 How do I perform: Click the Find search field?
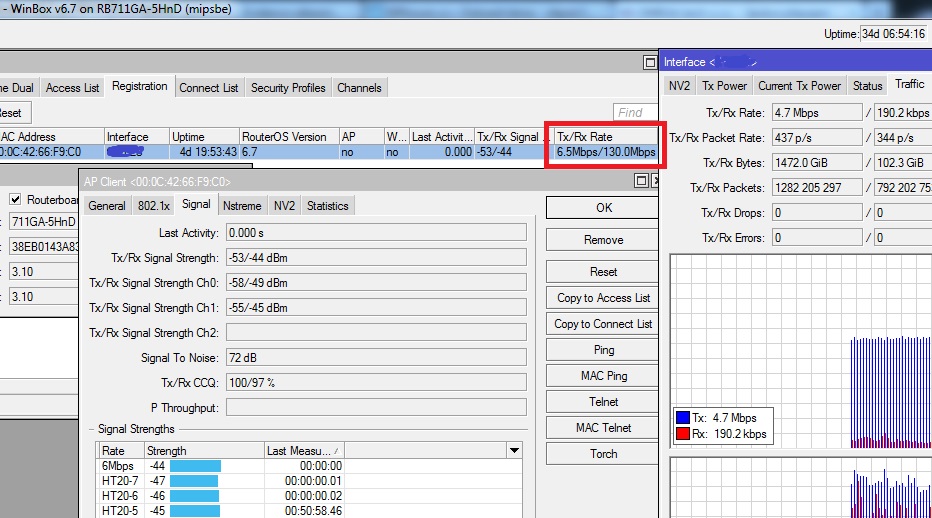(x=635, y=112)
